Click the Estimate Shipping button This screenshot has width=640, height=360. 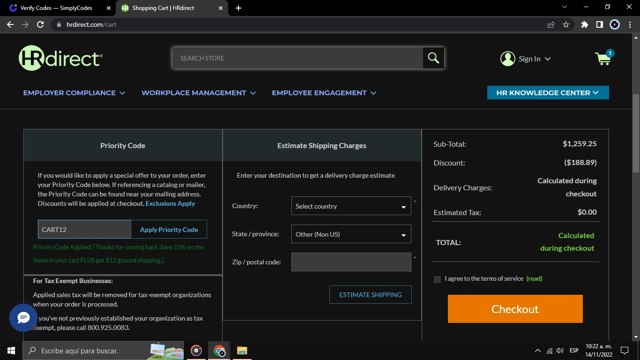tap(370, 295)
